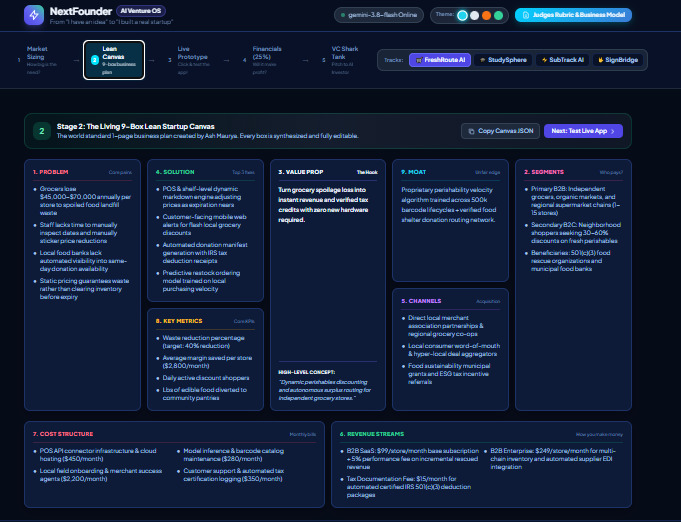Click 'Primary B2B: Independent grocers' bullet
681x522 pixels.
pyautogui.click(x=575, y=201)
